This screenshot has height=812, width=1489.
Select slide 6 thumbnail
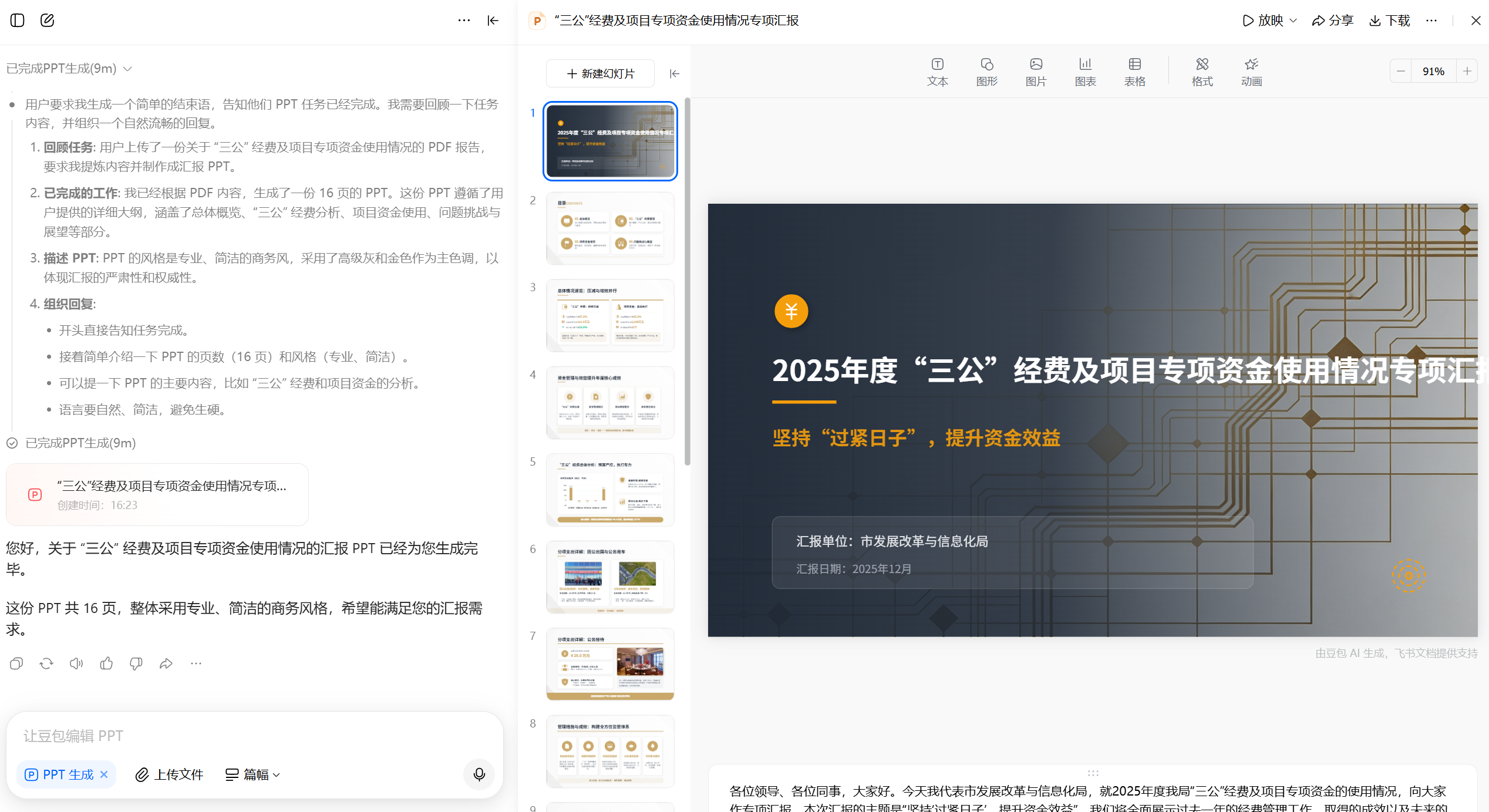pyautogui.click(x=610, y=577)
